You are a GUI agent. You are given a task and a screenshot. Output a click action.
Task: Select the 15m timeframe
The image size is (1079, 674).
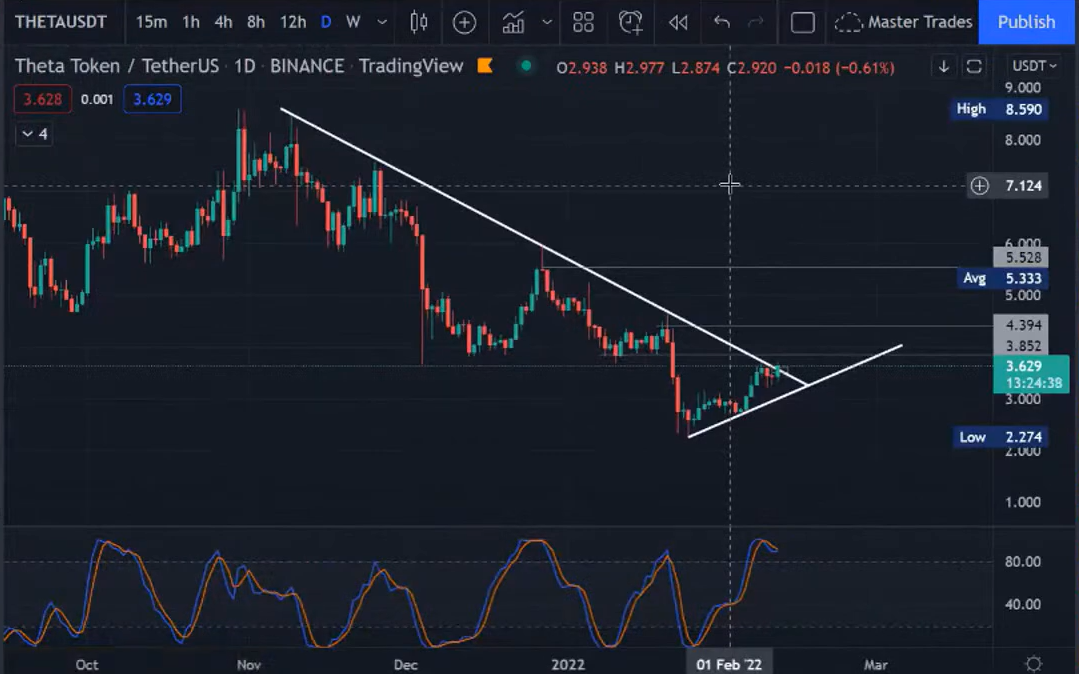pos(151,22)
